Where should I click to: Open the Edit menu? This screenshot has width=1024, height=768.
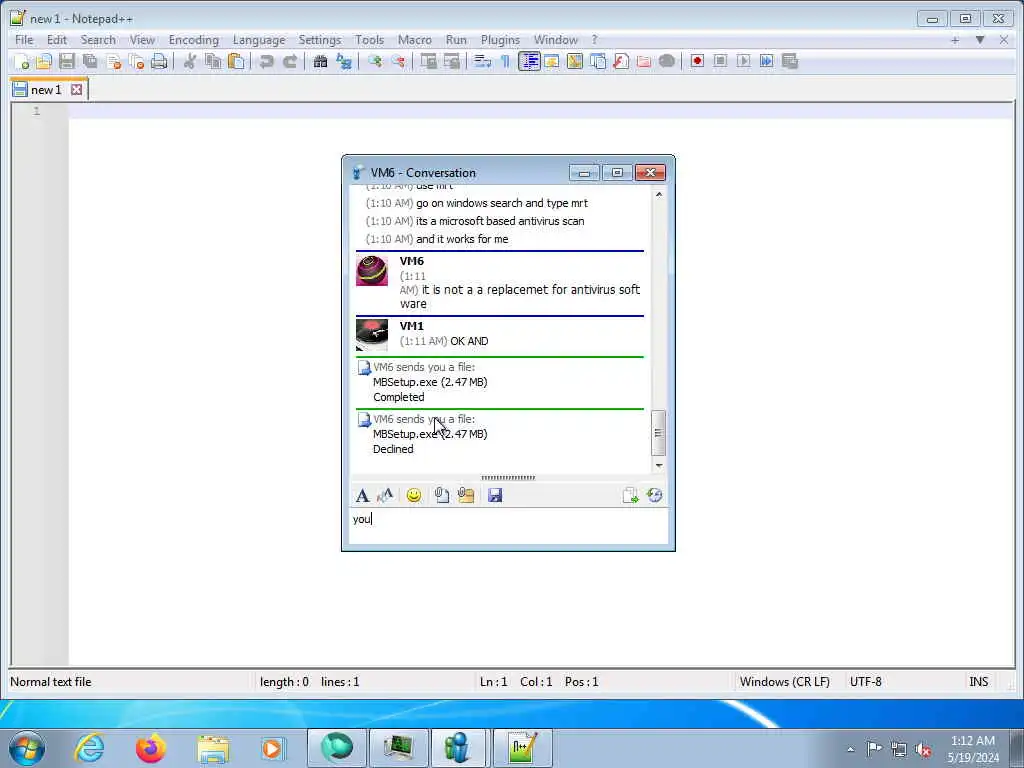pyautogui.click(x=57, y=40)
